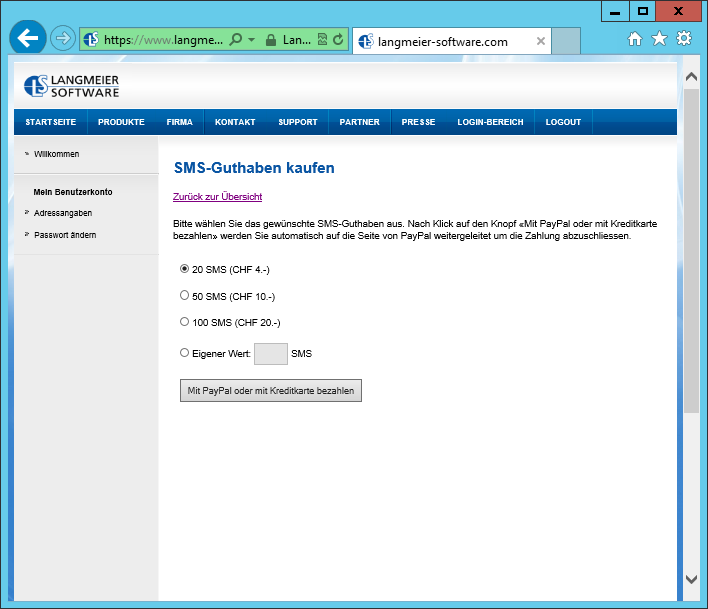
Task: Open the PRODUKTE menu item
Action: 121,122
